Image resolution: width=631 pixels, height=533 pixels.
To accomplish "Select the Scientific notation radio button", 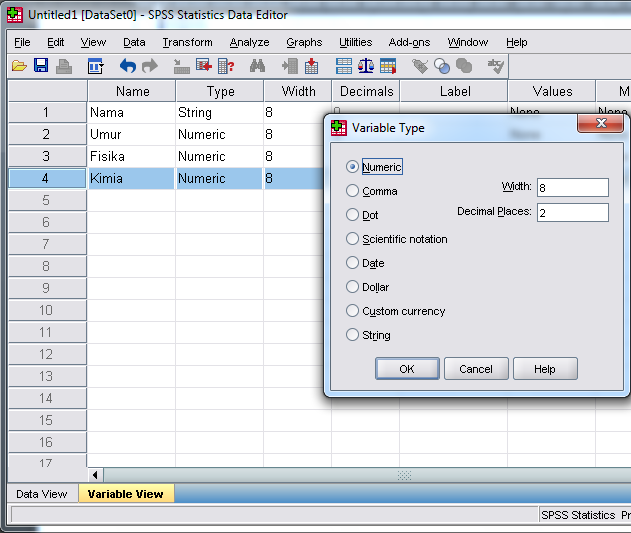I will [x=352, y=239].
